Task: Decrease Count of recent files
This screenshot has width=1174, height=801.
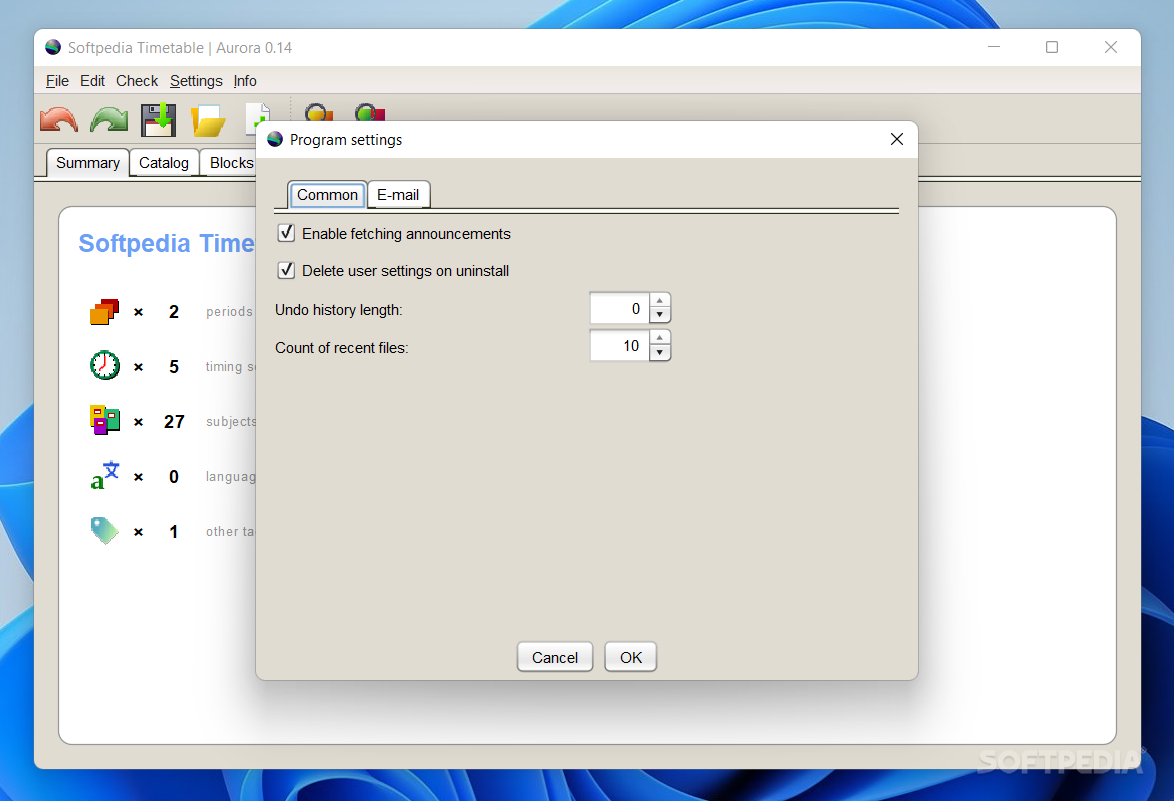Action: 660,353
